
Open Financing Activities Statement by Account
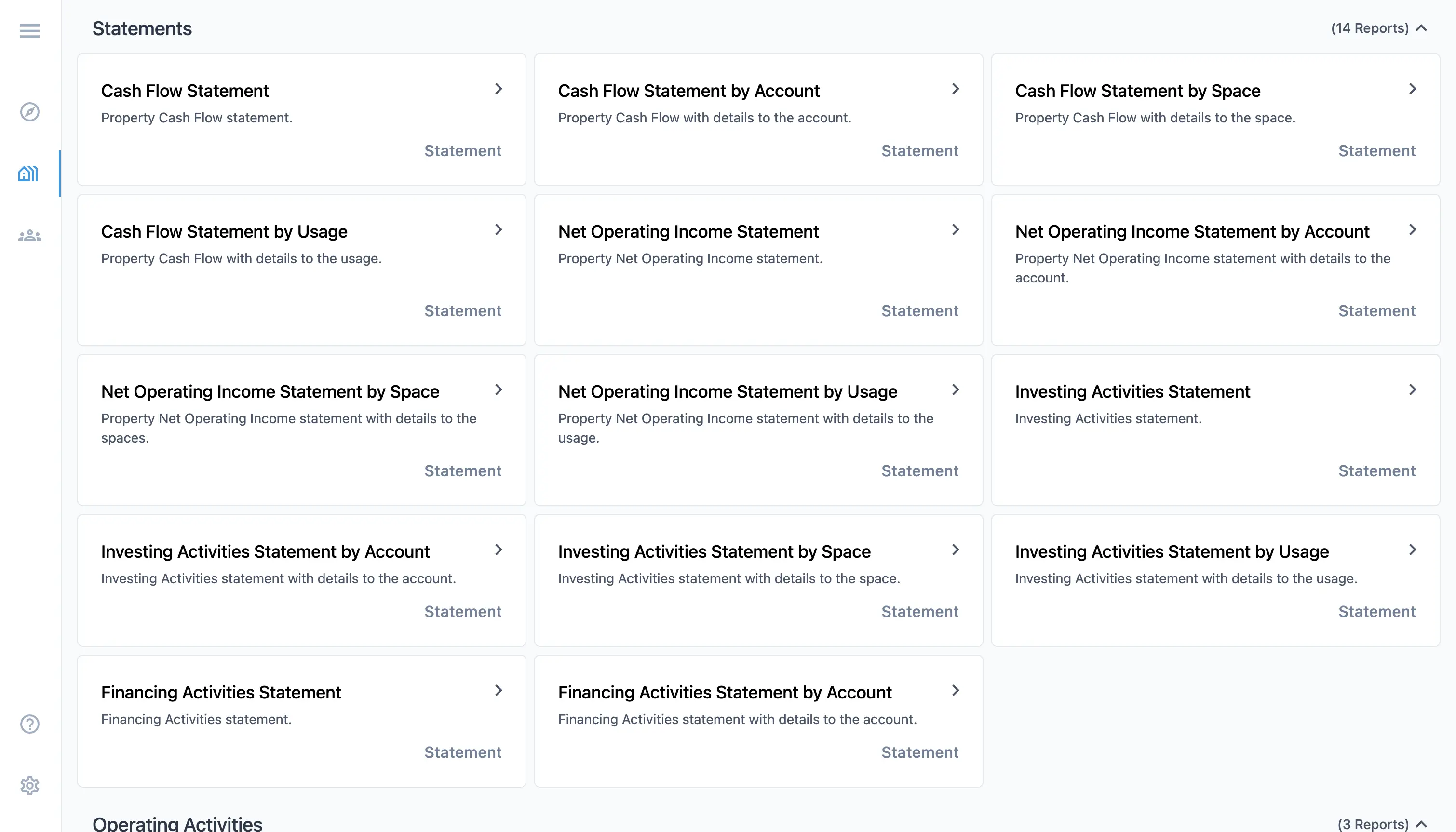725,692
